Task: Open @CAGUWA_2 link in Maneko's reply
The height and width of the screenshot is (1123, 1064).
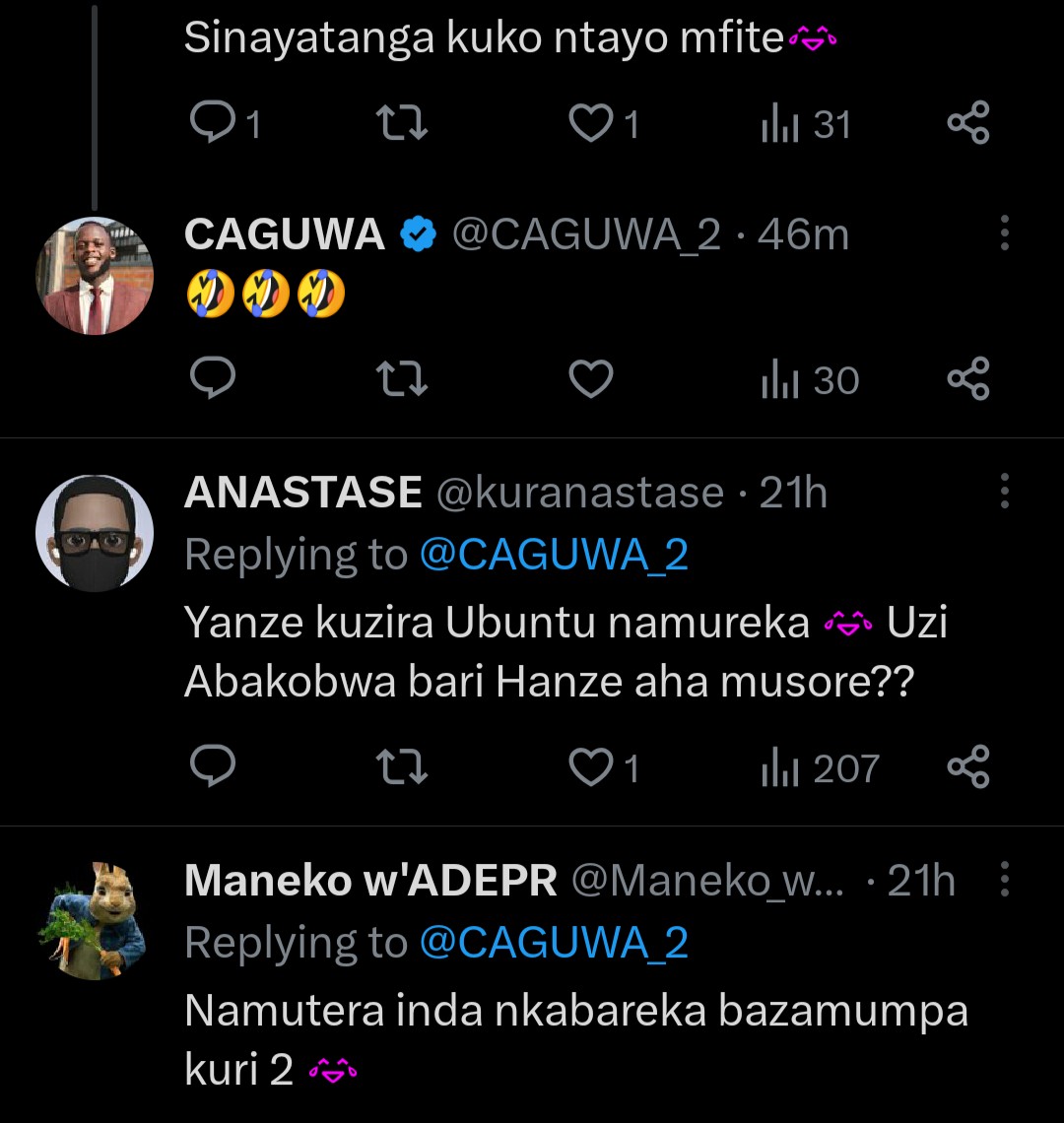Action: point(554,944)
